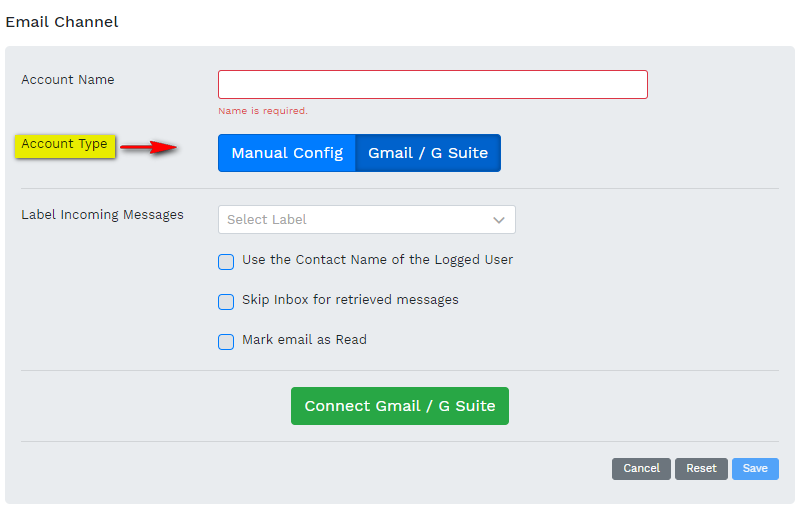This screenshot has width=810, height=522.
Task: Click the Account Name field label
Action: [x=68, y=80]
